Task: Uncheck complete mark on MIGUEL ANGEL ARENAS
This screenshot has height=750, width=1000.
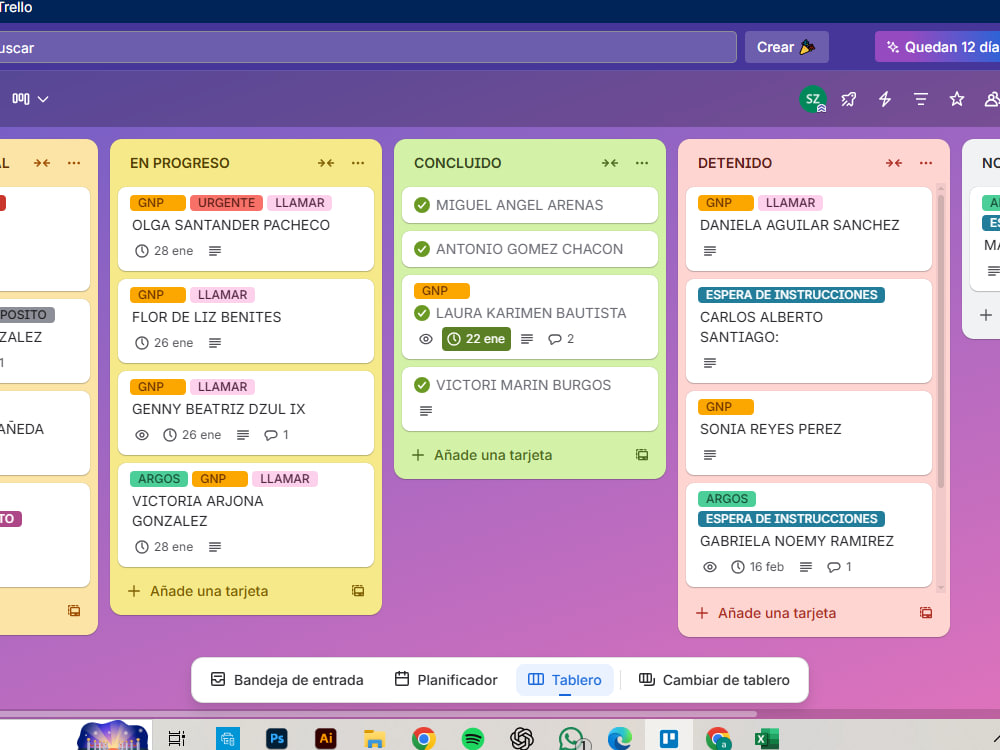Action: [422, 205]
